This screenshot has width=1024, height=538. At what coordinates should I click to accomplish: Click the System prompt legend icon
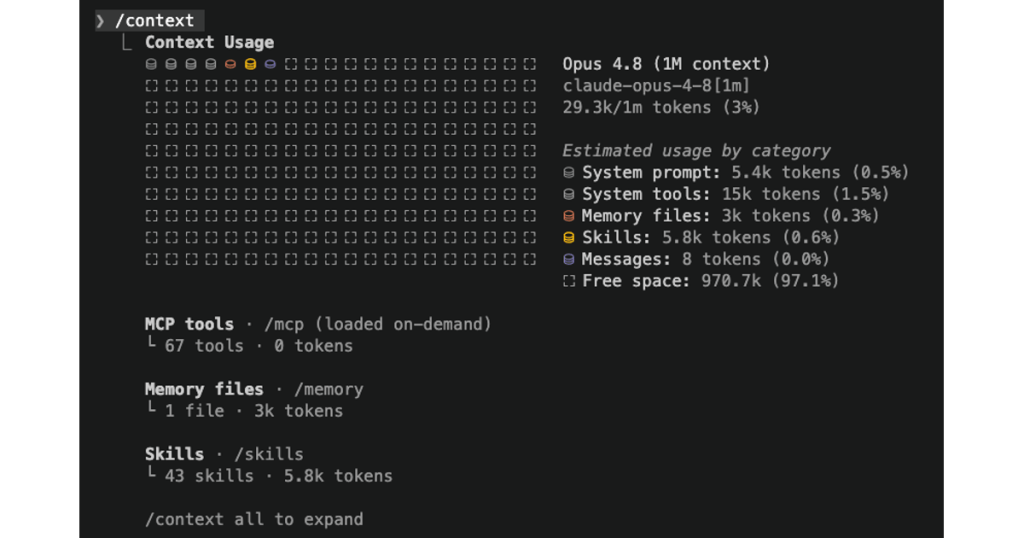pyautogui.click(x=569, y=172)
